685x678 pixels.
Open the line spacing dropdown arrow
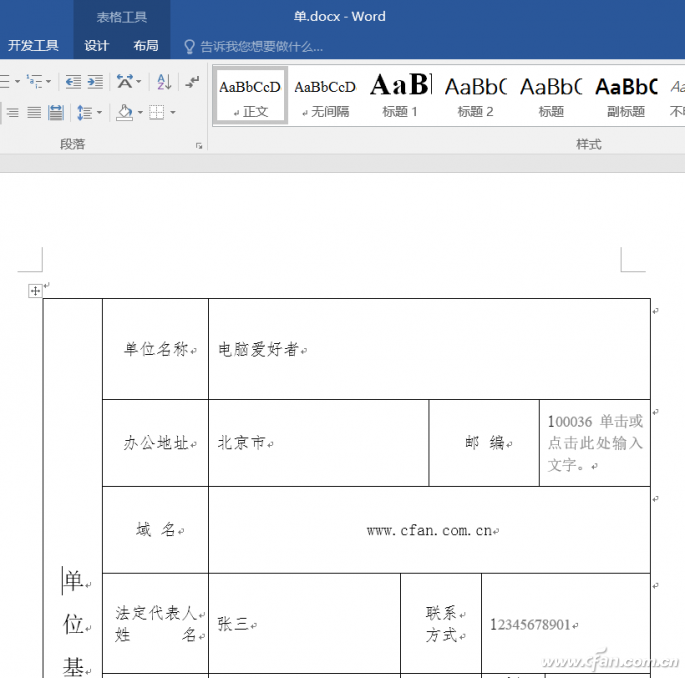tap(99, 113)
